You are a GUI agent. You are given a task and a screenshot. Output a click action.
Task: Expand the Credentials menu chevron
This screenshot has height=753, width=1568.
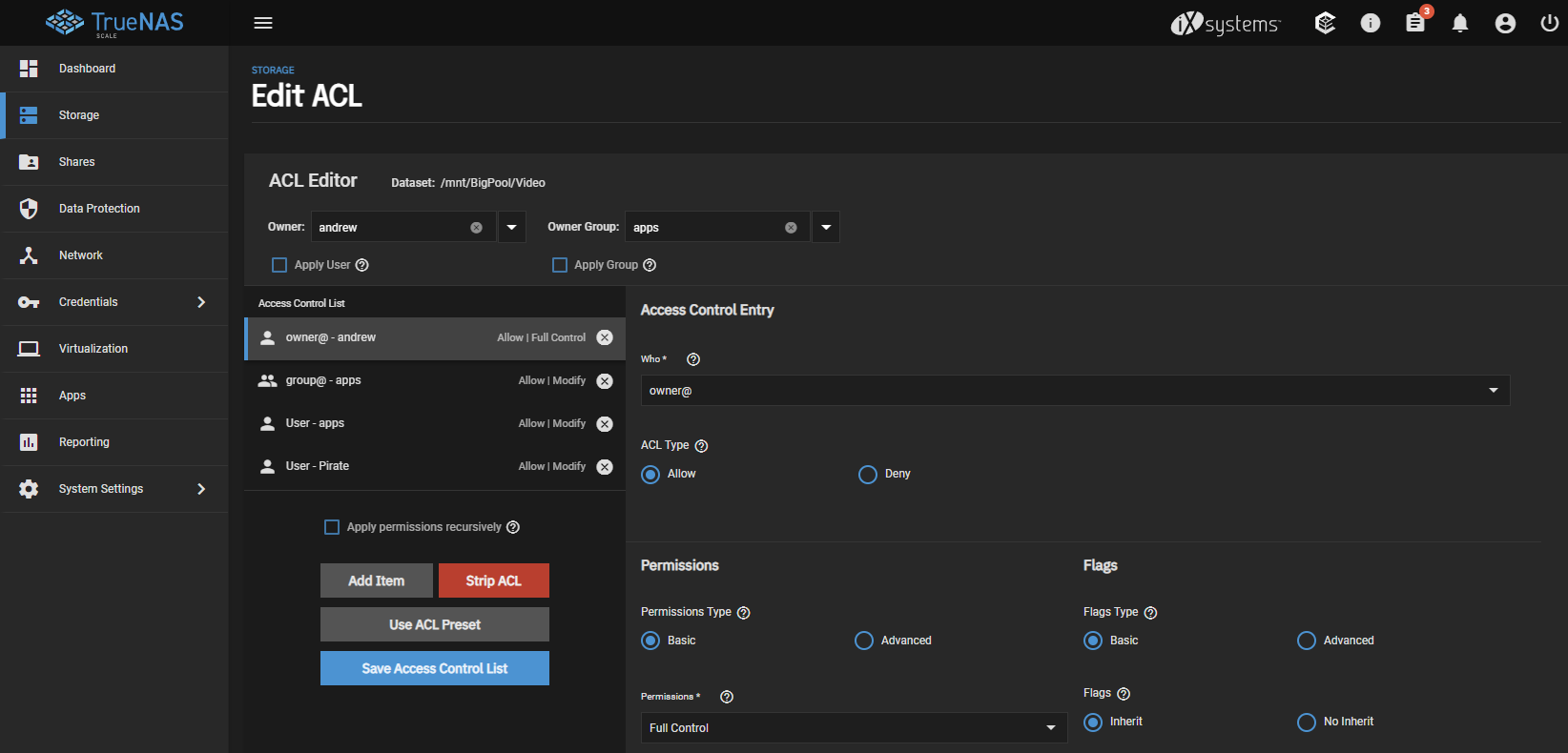click(x=201, y=302)
